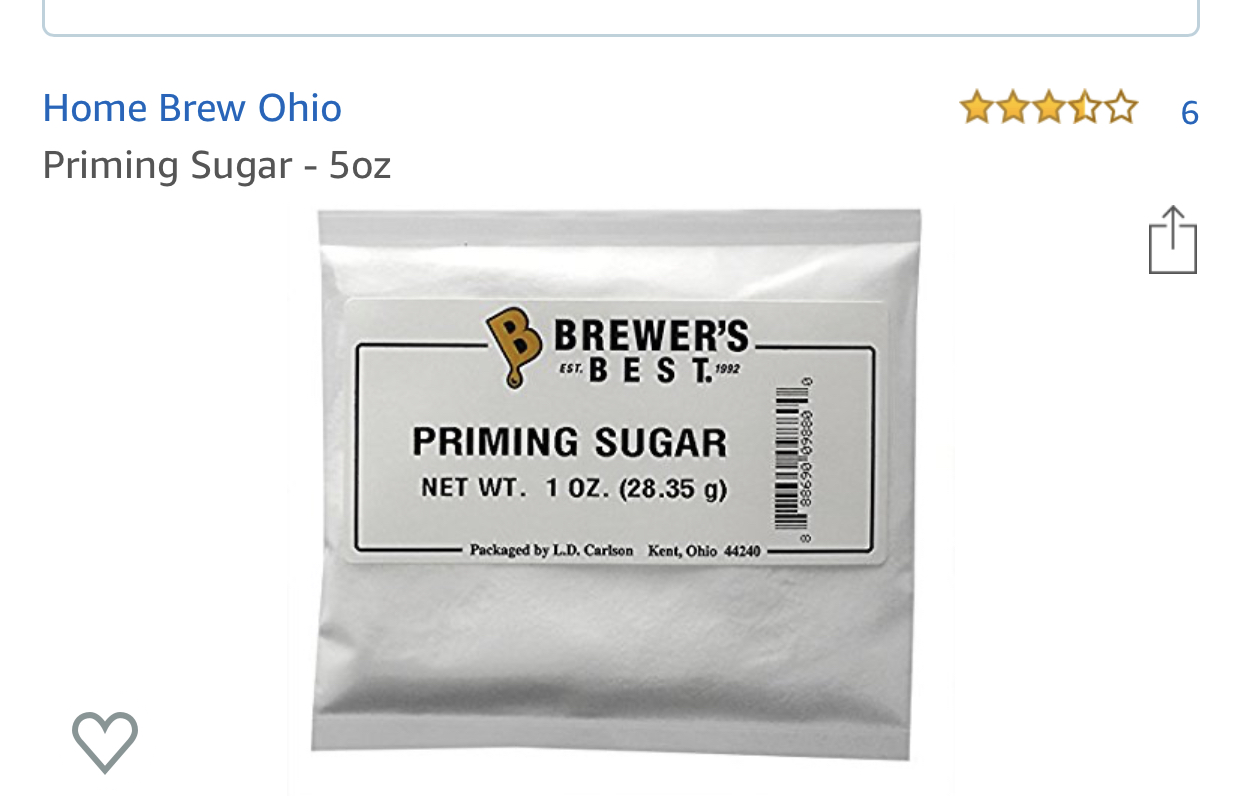Open the Home Brew Ohio brand link
1242x796 pixels.
(192, 108)
